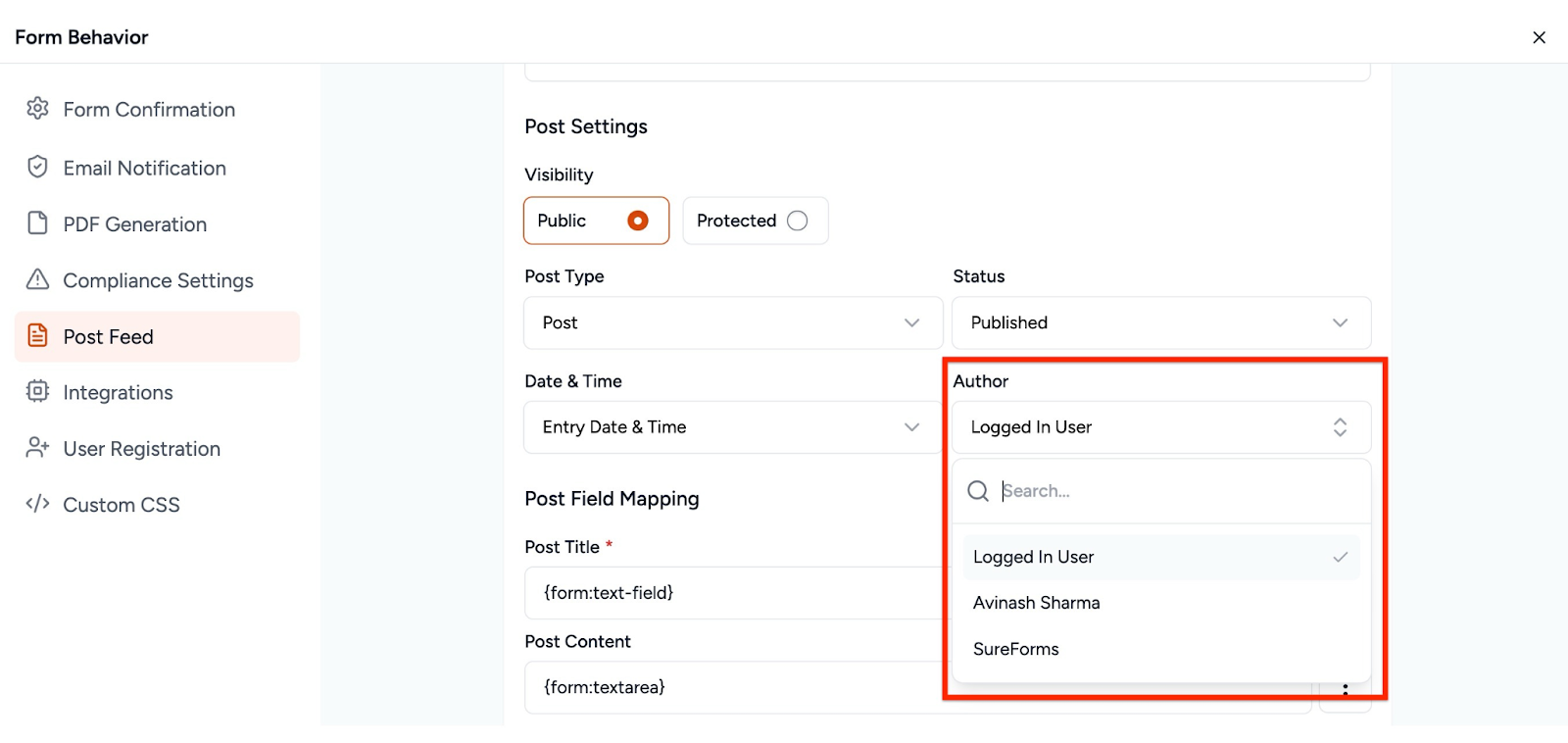The image size is (1568, 743).
Task: Choose Avinash Sharma from the author list
Action: coord(1036,603)
